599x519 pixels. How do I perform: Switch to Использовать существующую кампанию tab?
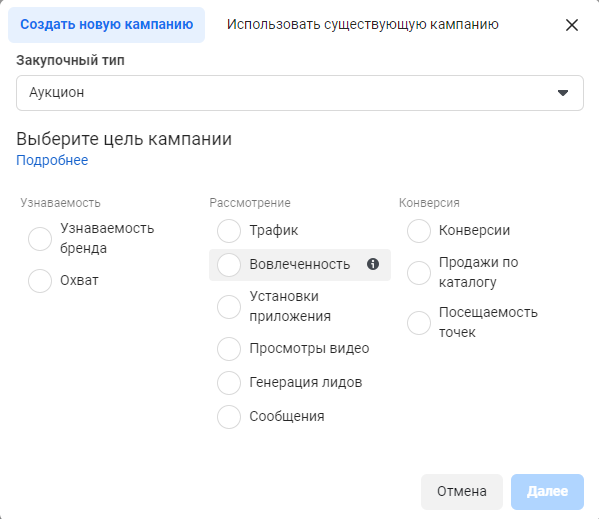(x=363, y=25)
